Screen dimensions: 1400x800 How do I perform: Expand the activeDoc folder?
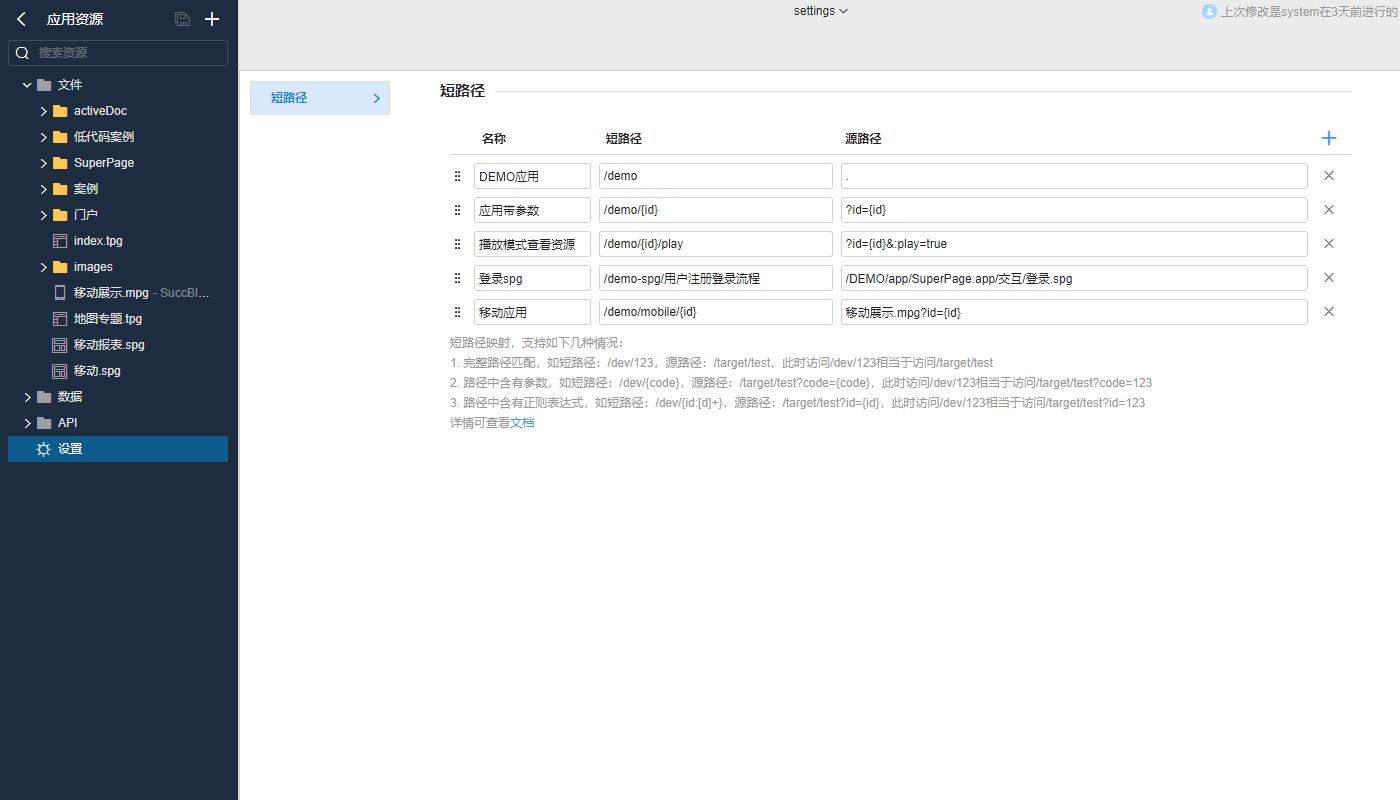(x=44, y=111)
